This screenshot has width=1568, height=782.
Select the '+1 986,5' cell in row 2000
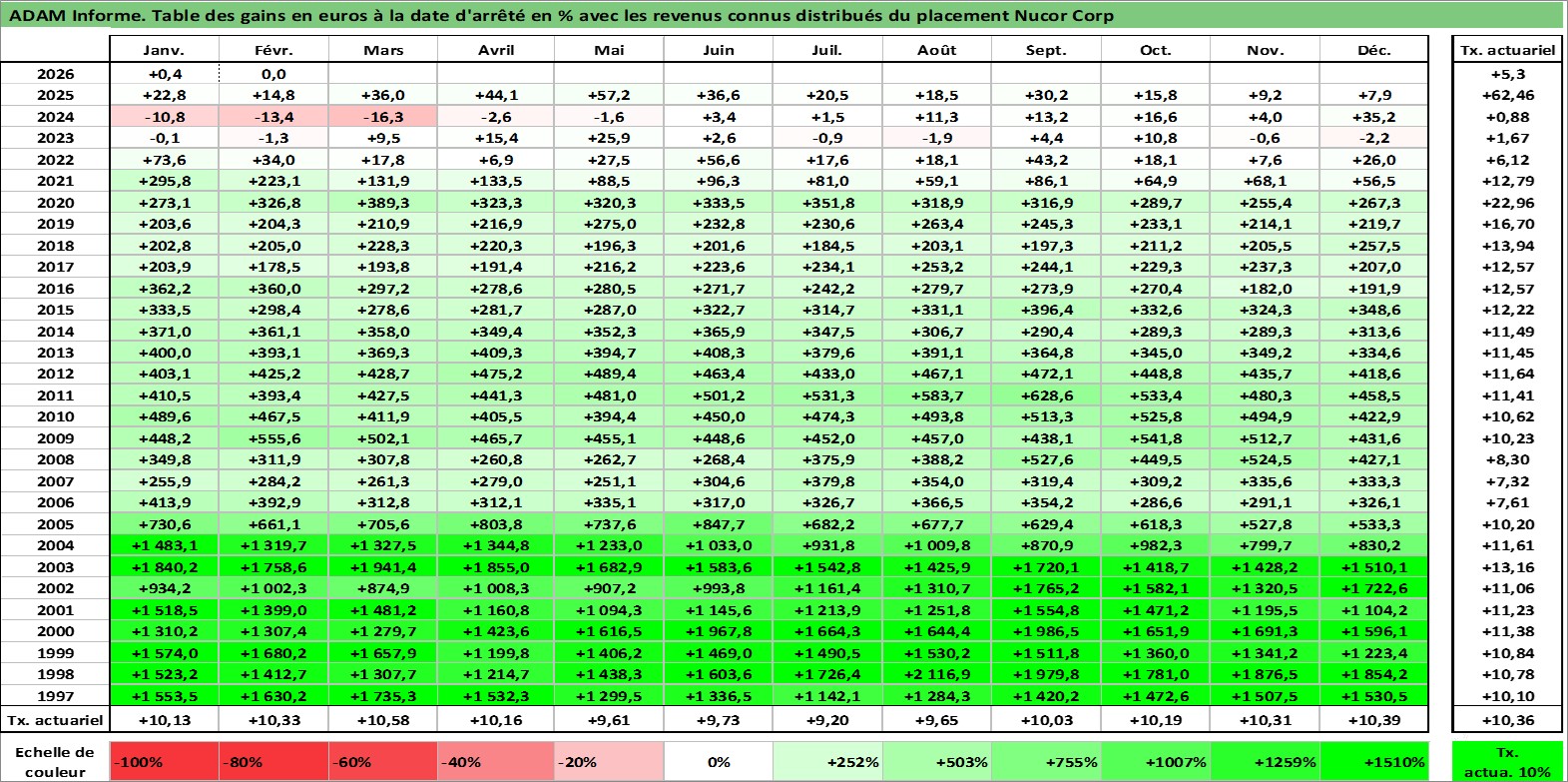point(1046,631)
